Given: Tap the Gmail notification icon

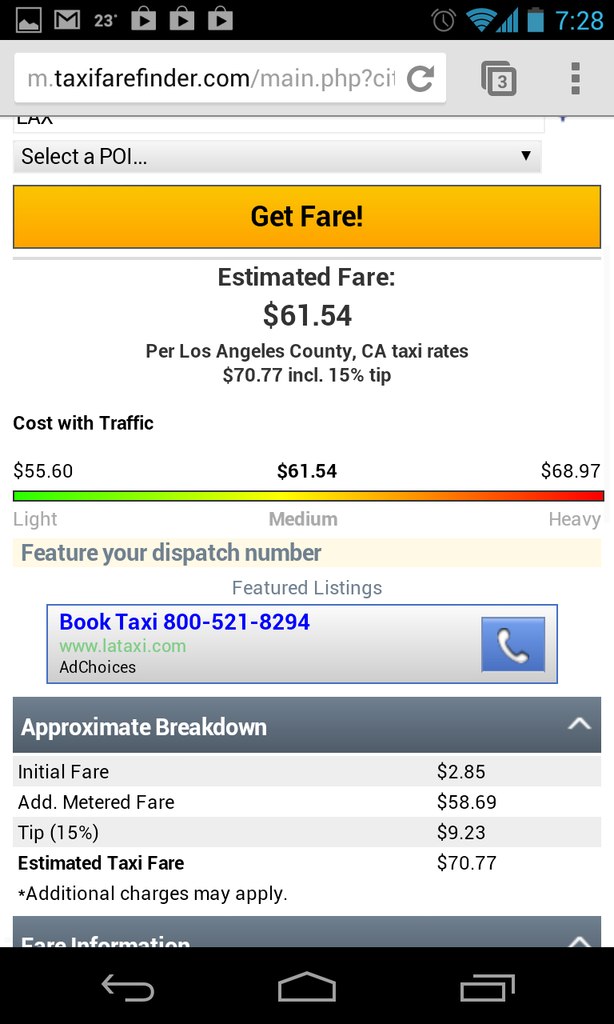Looking at the screenshot, I should click(67, 19).
